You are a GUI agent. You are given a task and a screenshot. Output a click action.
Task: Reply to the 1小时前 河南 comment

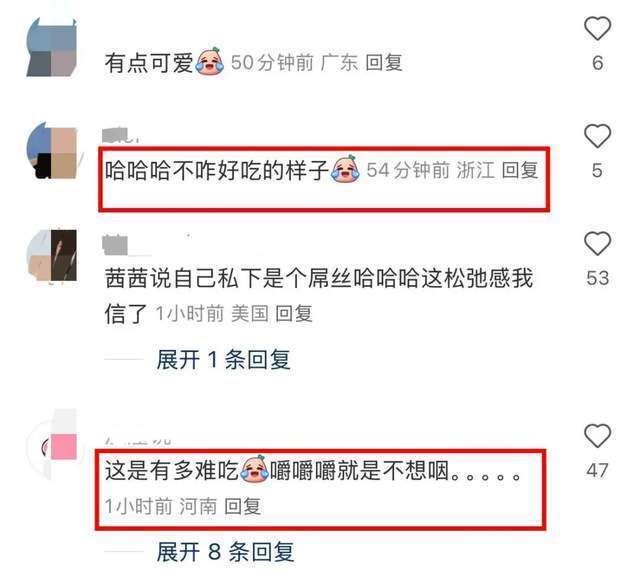pyautogui.click(x=242, y=506)
